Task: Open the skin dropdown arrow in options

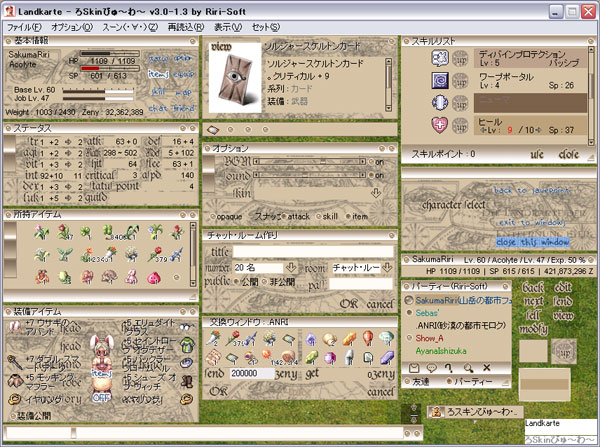Action: pos(376,193)
